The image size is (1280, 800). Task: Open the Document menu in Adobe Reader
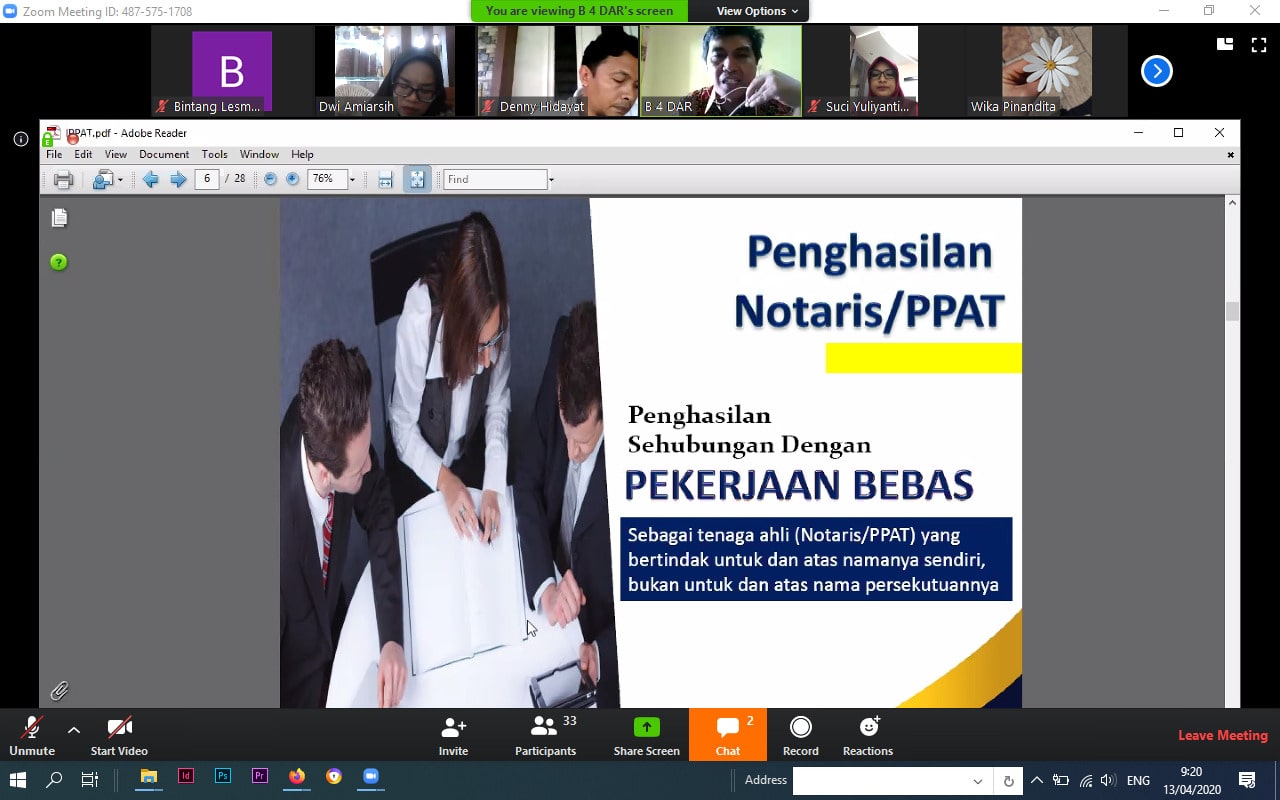pyautogui.click(x=164, y=154)
